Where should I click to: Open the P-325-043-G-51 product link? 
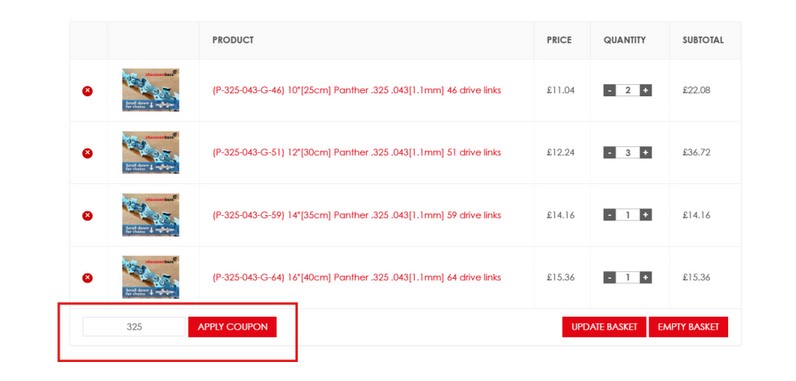point(356,153)
